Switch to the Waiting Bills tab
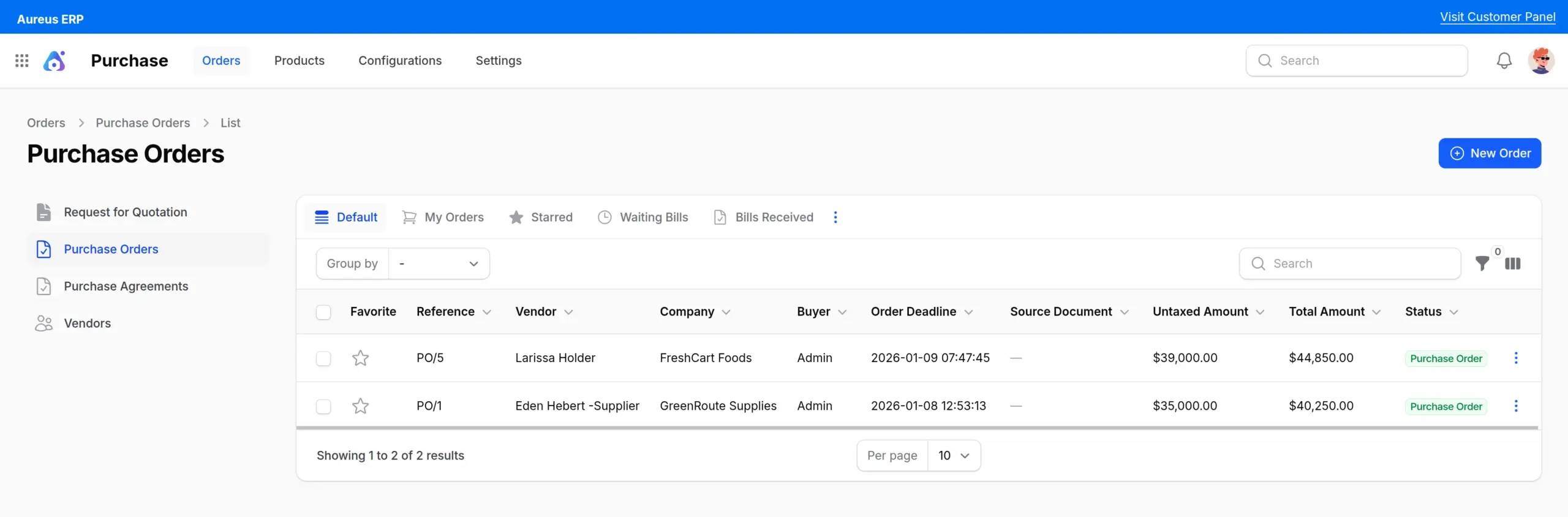 tap(643, 217)
